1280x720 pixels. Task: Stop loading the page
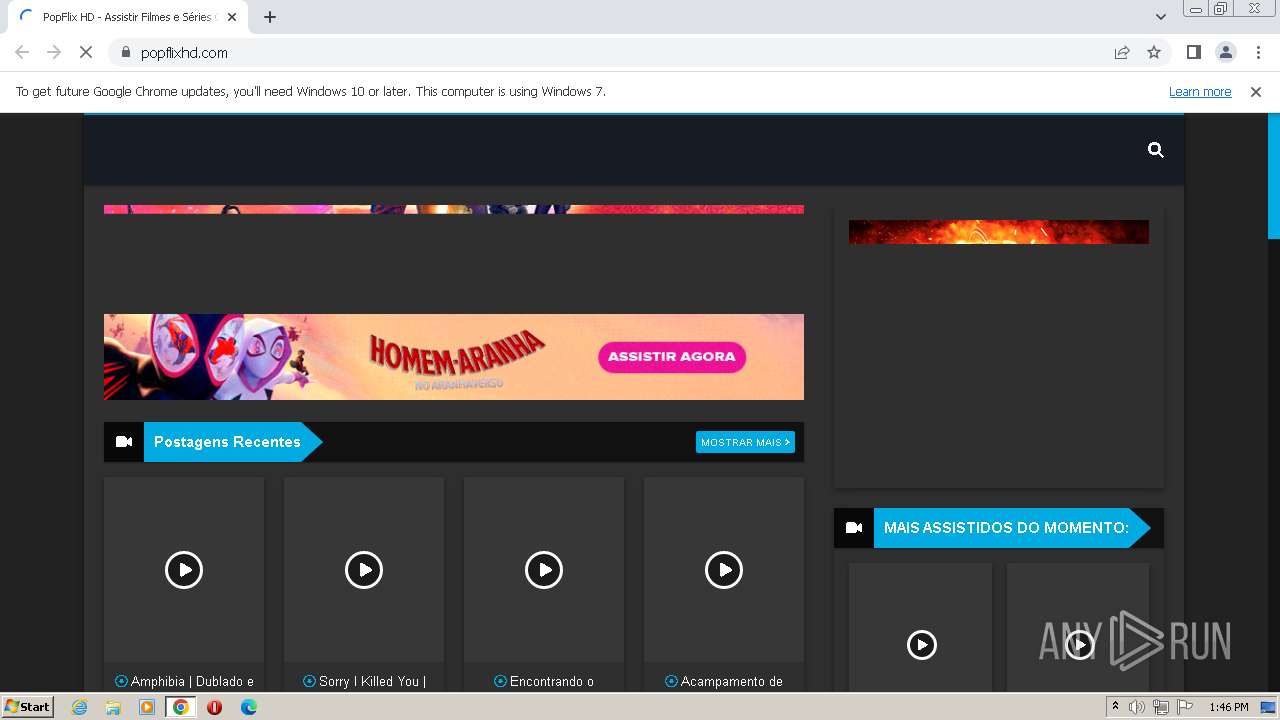coord(85,53)
